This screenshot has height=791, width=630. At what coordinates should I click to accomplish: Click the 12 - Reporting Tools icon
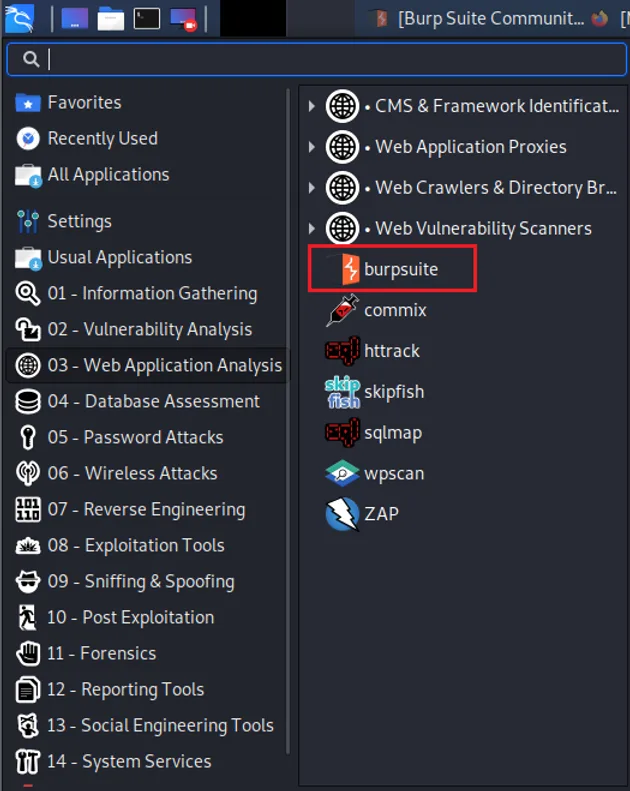pos(28,690)
